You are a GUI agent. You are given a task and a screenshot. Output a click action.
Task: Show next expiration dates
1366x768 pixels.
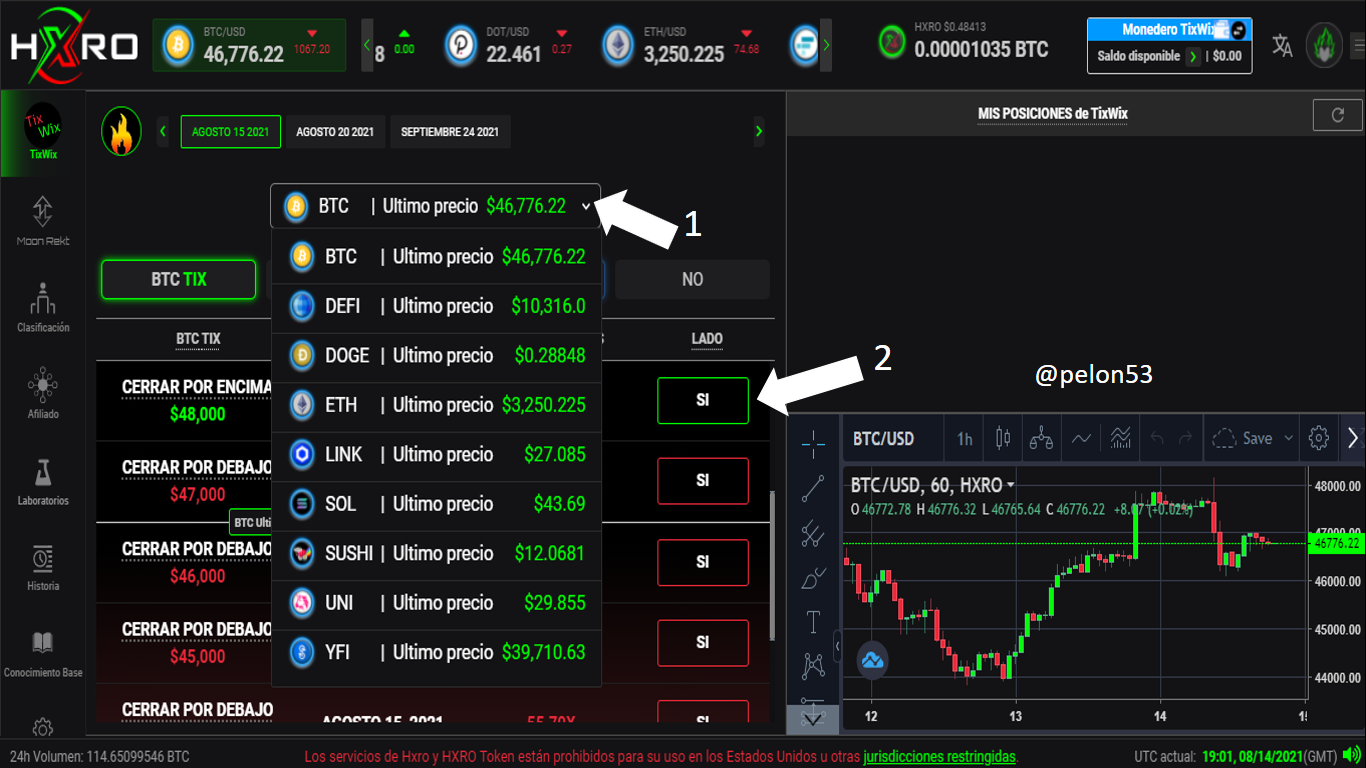[759, 132]
